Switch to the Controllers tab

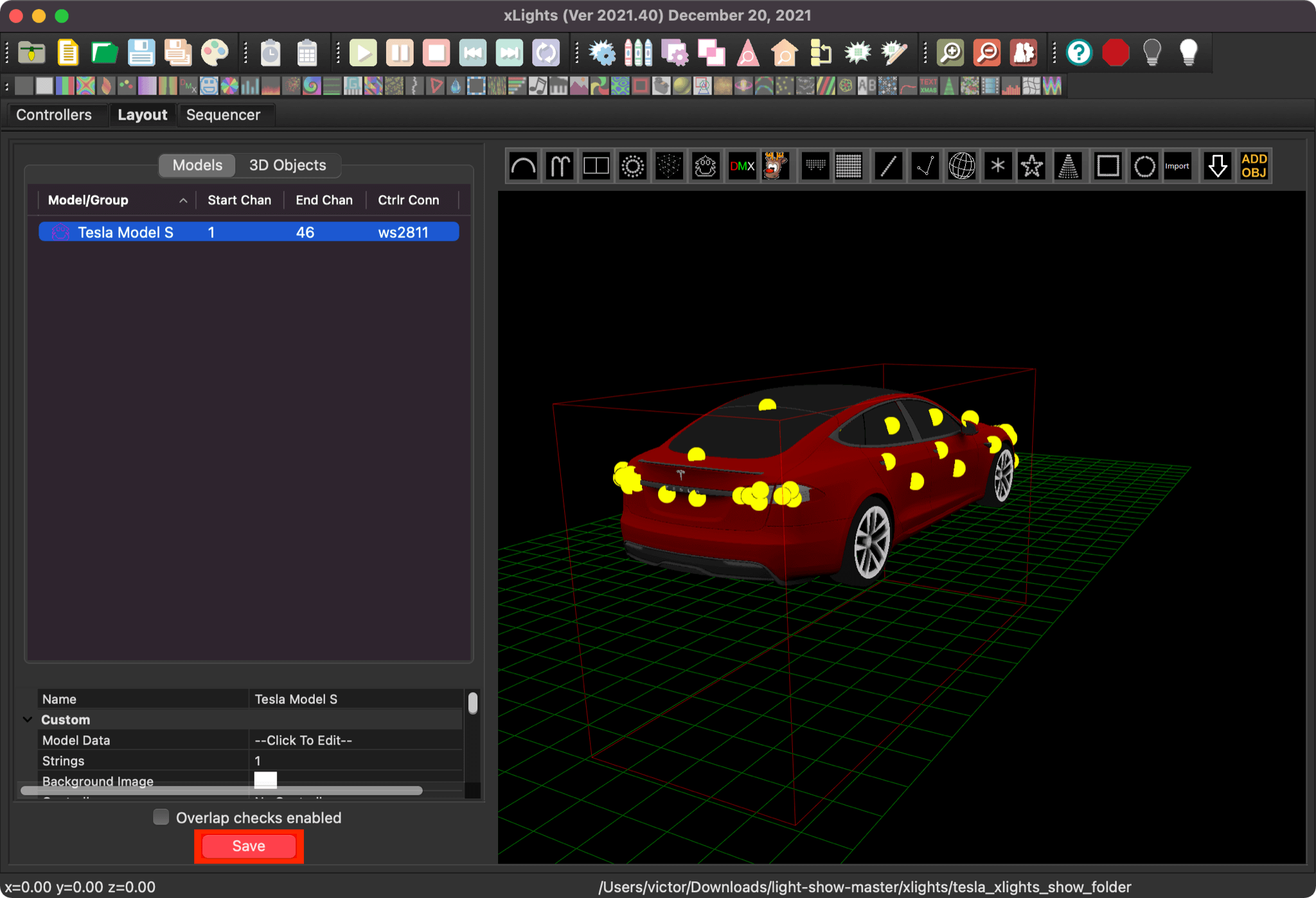coord(54,115)
